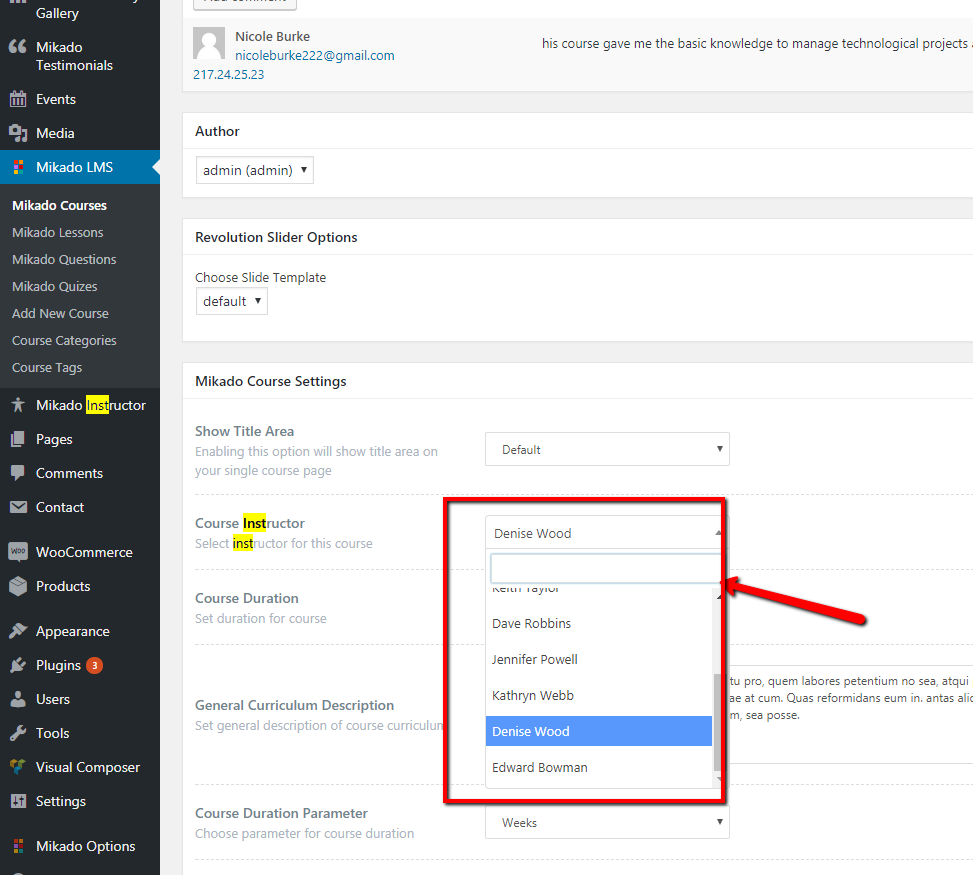Click the General Curriculum Description label
The height and width of the screenshot is (875, 973).
pyautogui.click(x=295, y=705)
